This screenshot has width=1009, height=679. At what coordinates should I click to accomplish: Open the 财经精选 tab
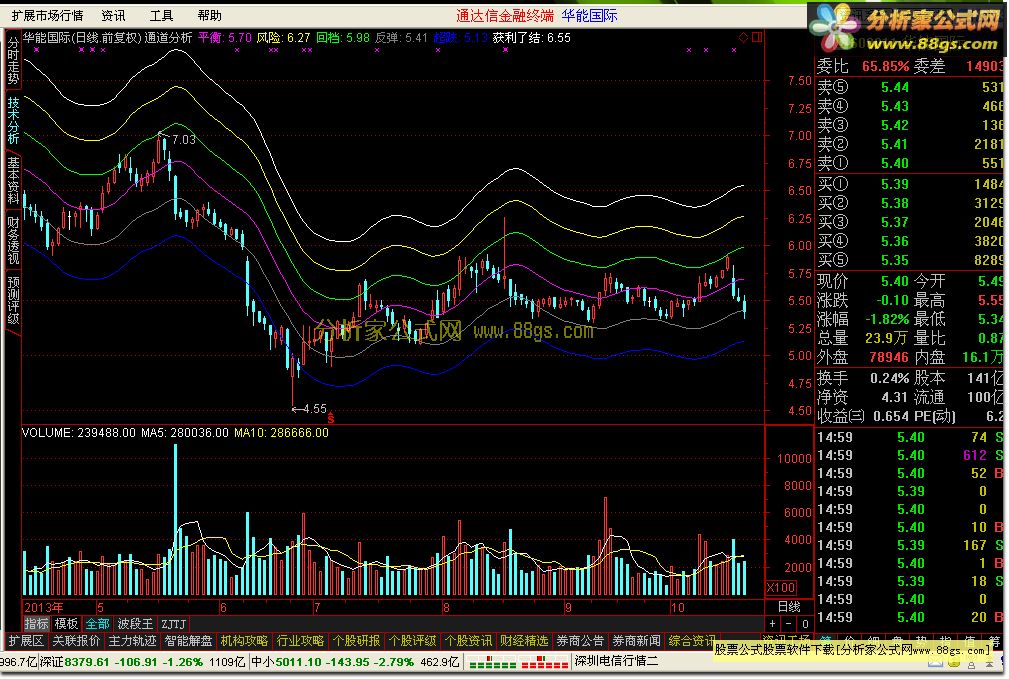click(x=524, y=641)
